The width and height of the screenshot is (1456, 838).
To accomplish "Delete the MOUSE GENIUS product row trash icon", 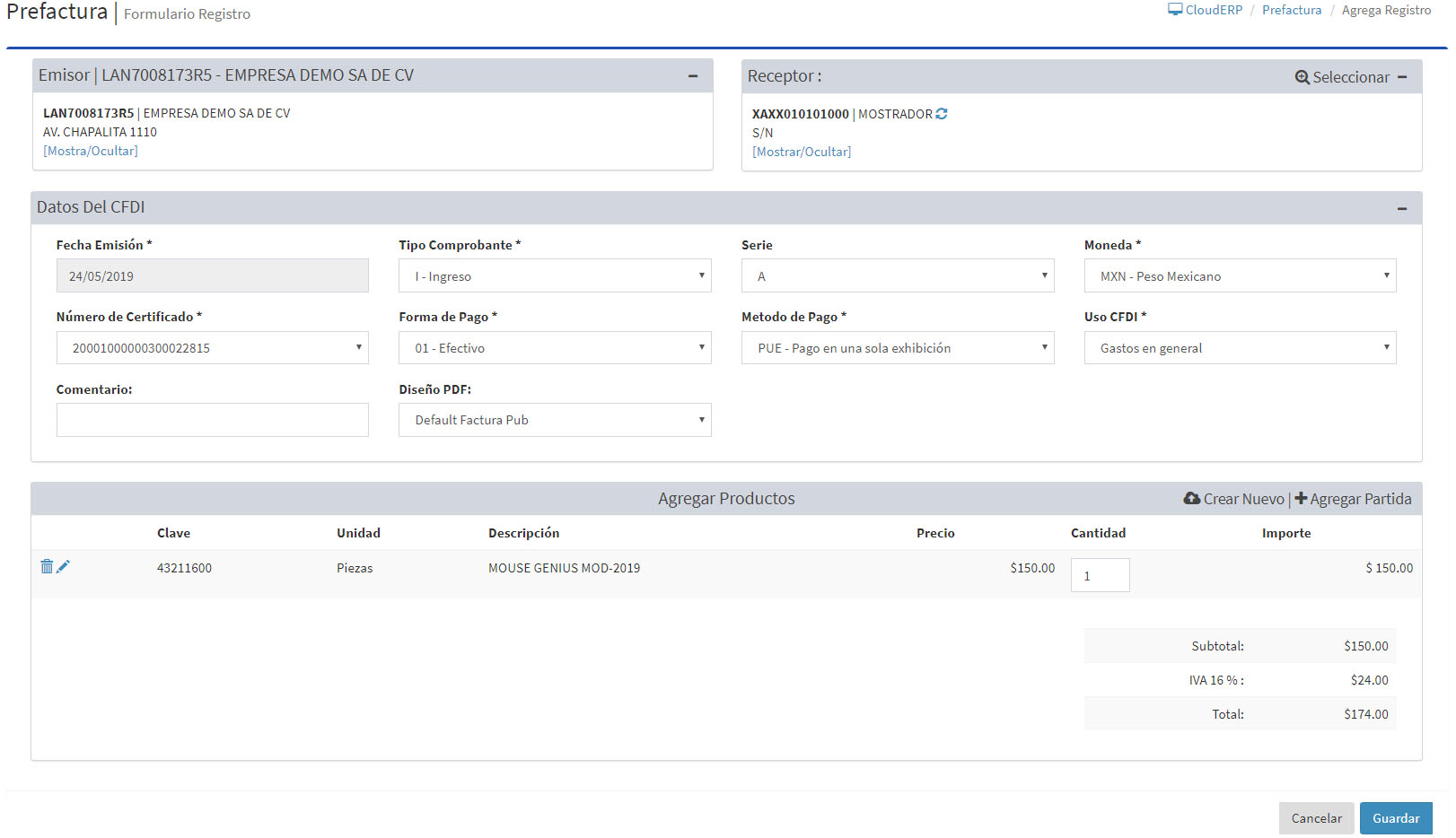I will pos(47,566).
